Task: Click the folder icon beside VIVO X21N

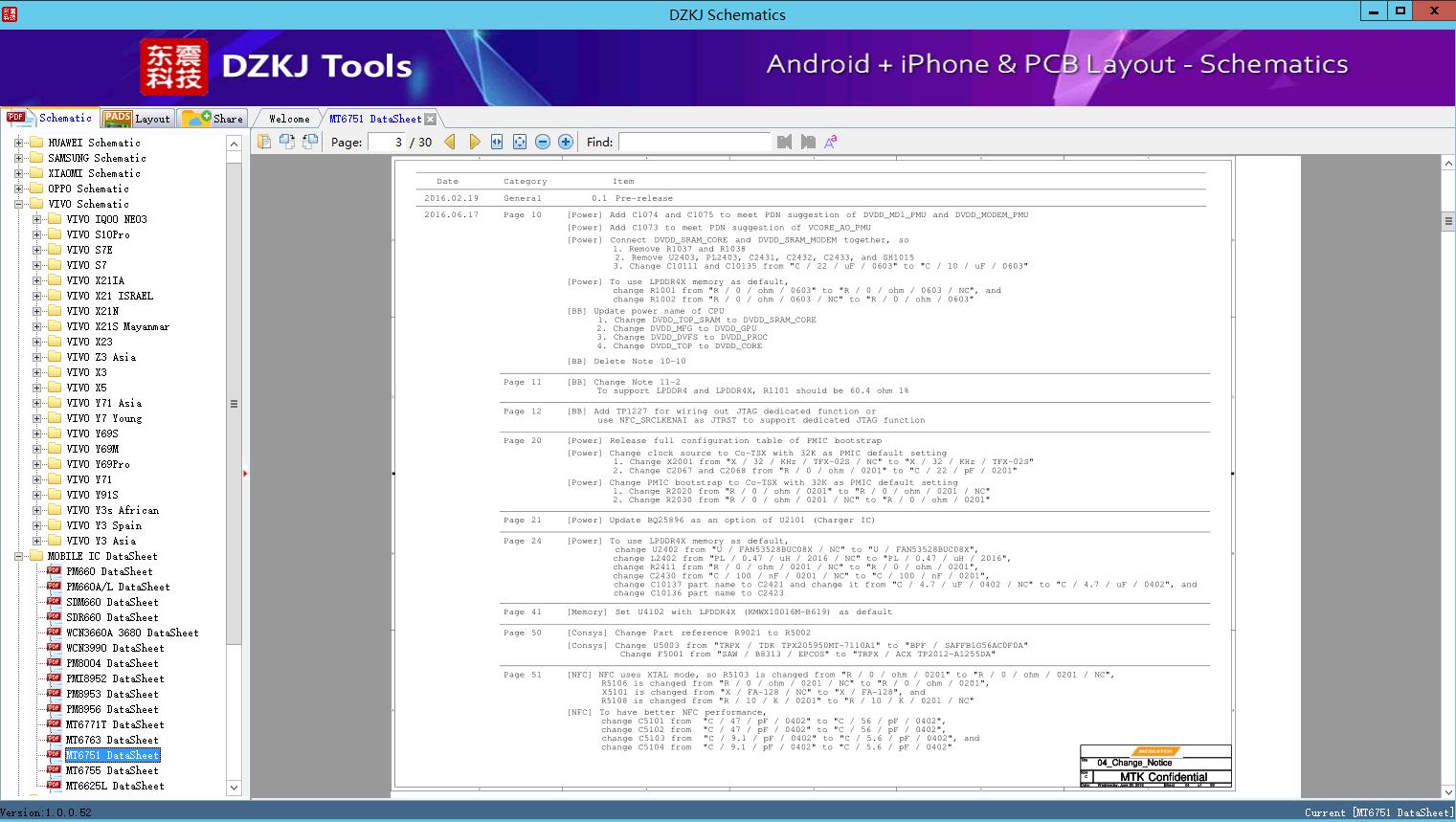Action: (55, 311)
